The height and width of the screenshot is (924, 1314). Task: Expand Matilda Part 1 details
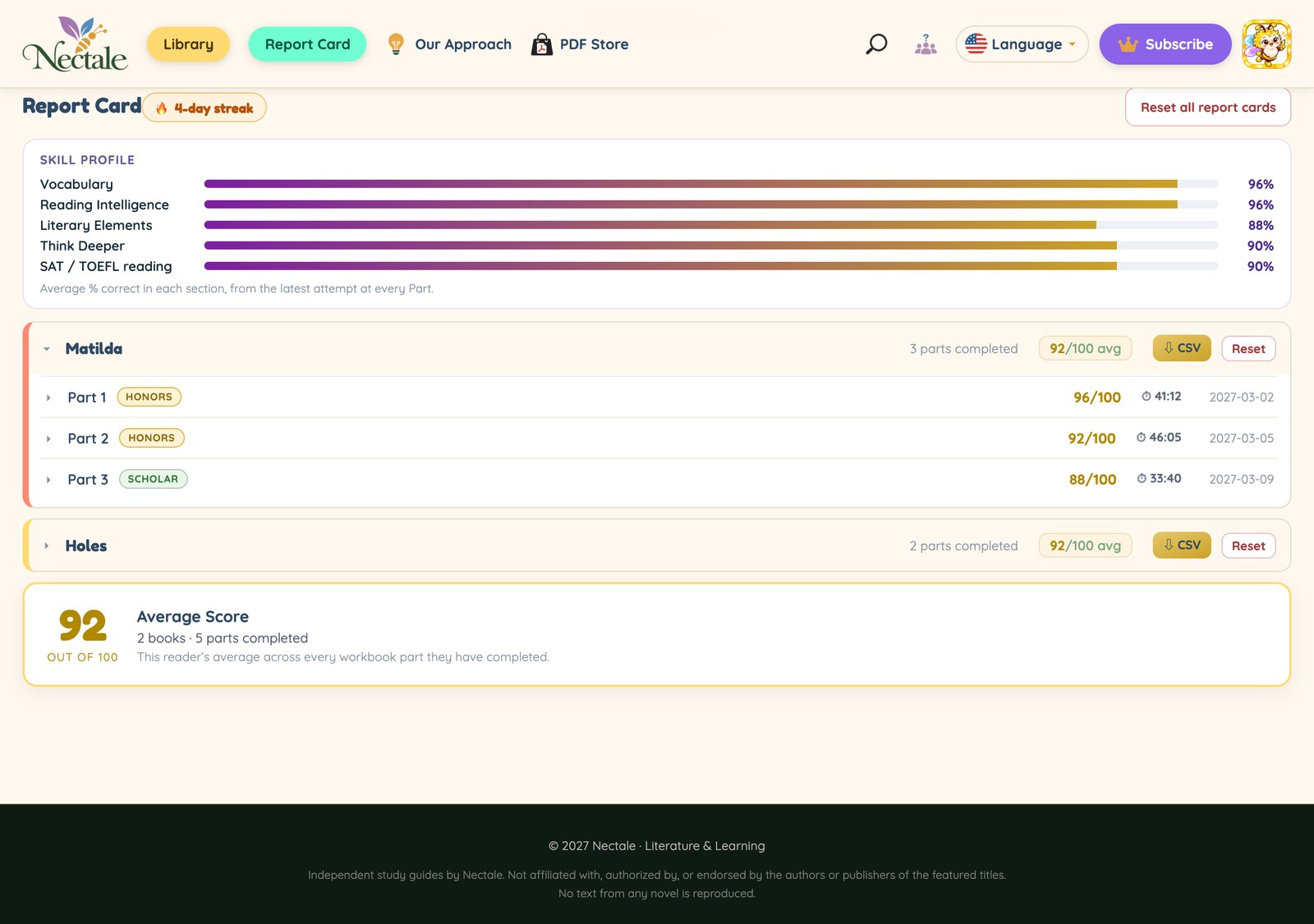[48, 398]
